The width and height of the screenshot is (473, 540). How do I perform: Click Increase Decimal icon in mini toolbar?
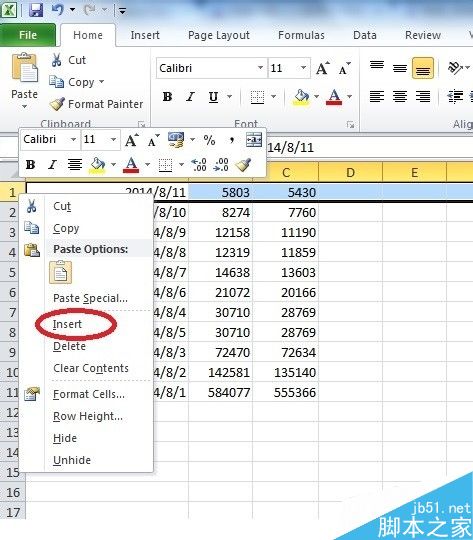[x=199, y=165]
